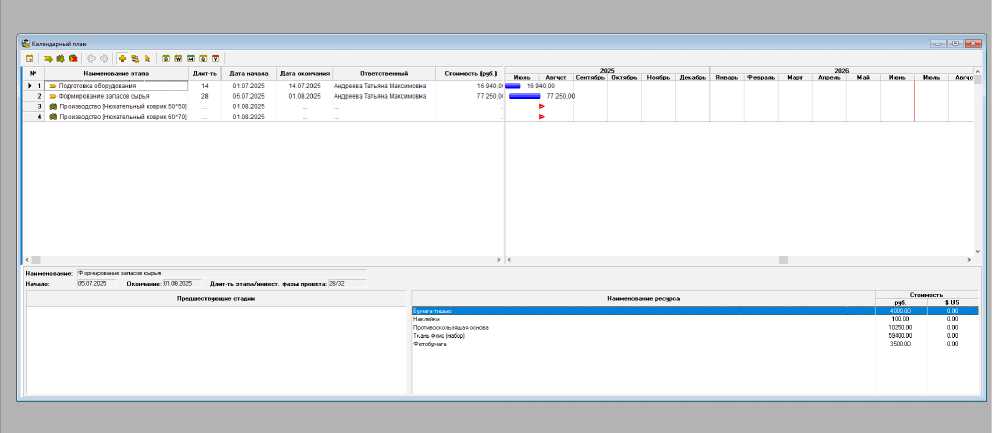Click duration cell 28
The image size is (993, 433).
(205, 96)
